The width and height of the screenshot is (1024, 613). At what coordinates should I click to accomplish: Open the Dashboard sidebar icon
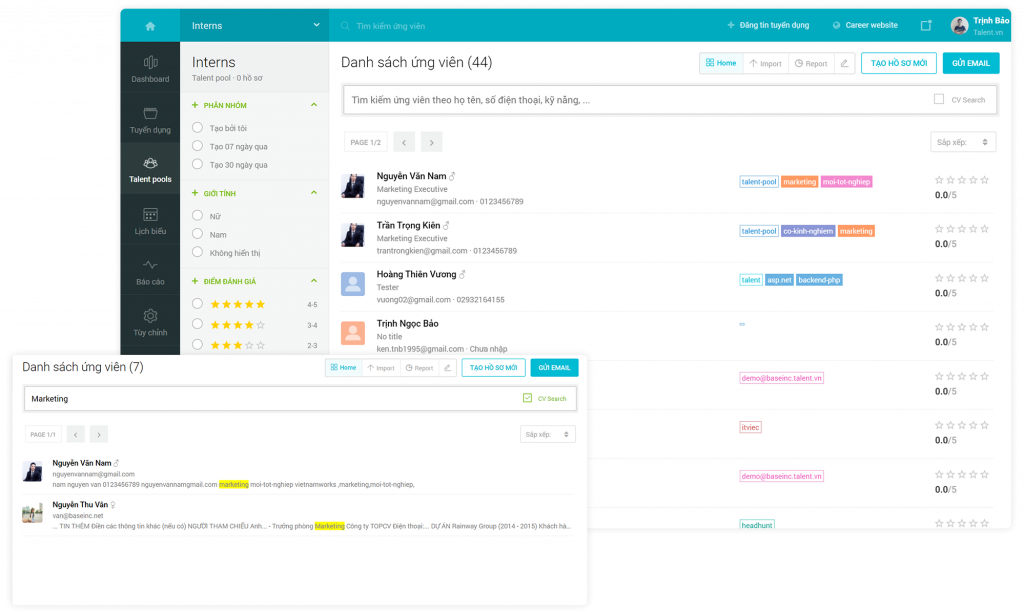[x=150, y=68]
